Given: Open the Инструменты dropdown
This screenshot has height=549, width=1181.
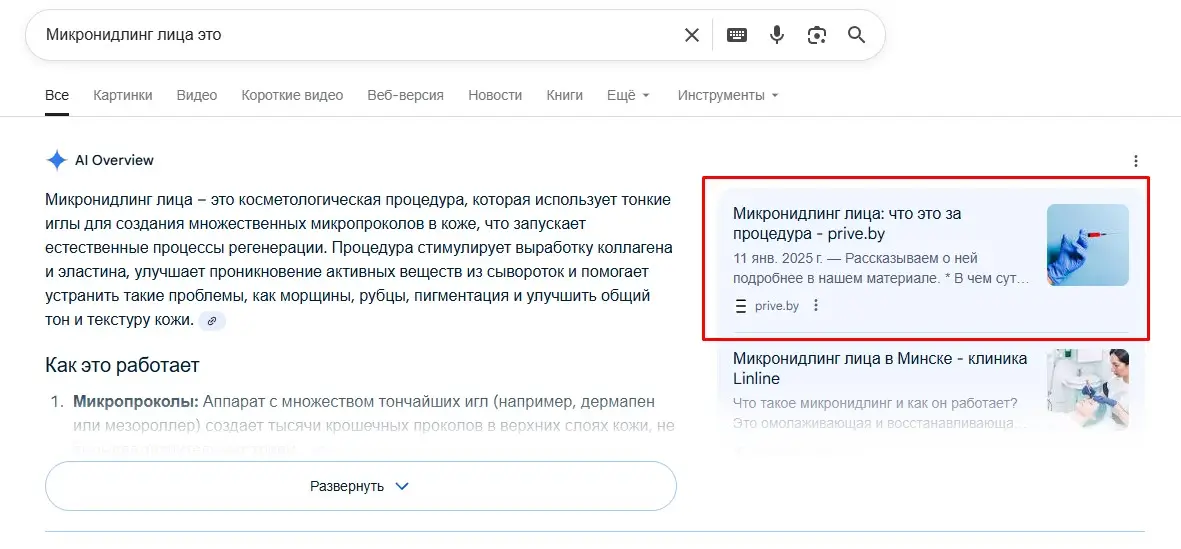Looking at the screenshot, I should [727, 95].
